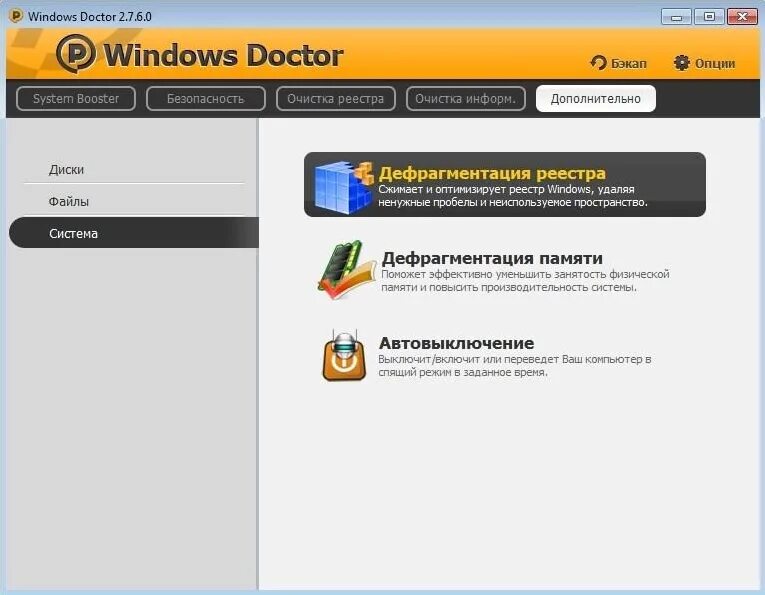
Task: Click the Windows Doctor logo icon
Action: click(76, 54)
